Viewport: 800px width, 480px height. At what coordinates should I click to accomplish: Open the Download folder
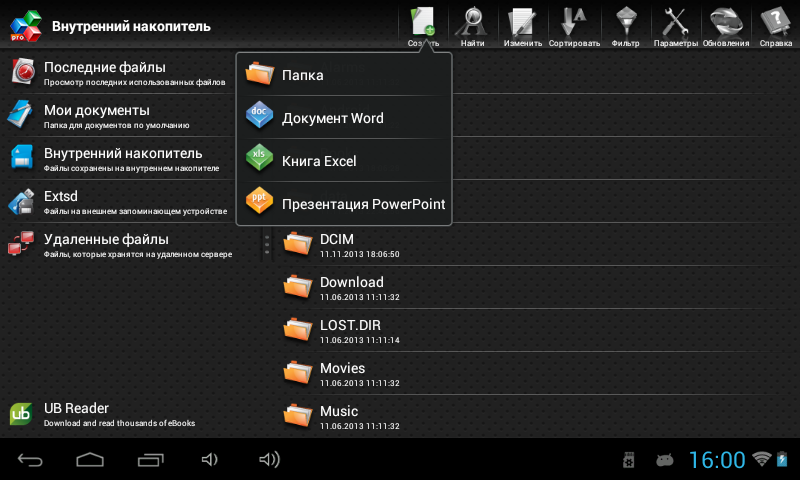click(350, 288)
